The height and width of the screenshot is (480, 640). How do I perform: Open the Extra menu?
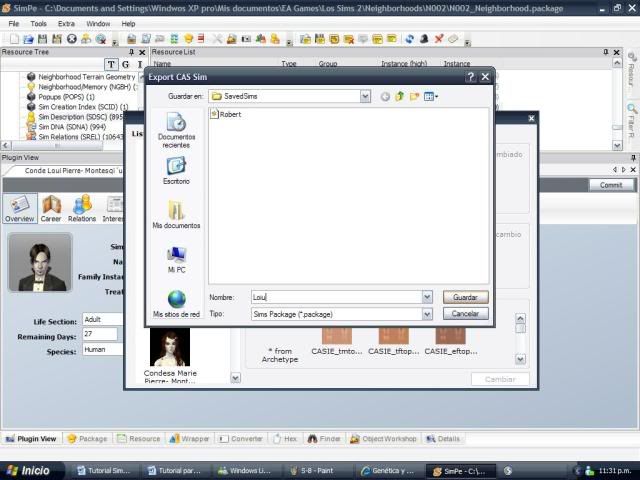coord(66,24)
